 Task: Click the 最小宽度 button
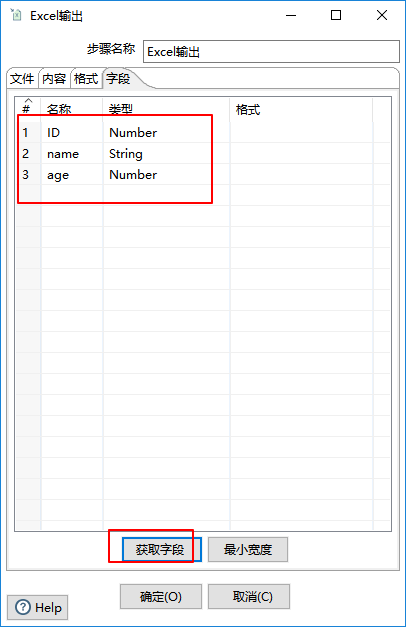(x=248, y=549)
